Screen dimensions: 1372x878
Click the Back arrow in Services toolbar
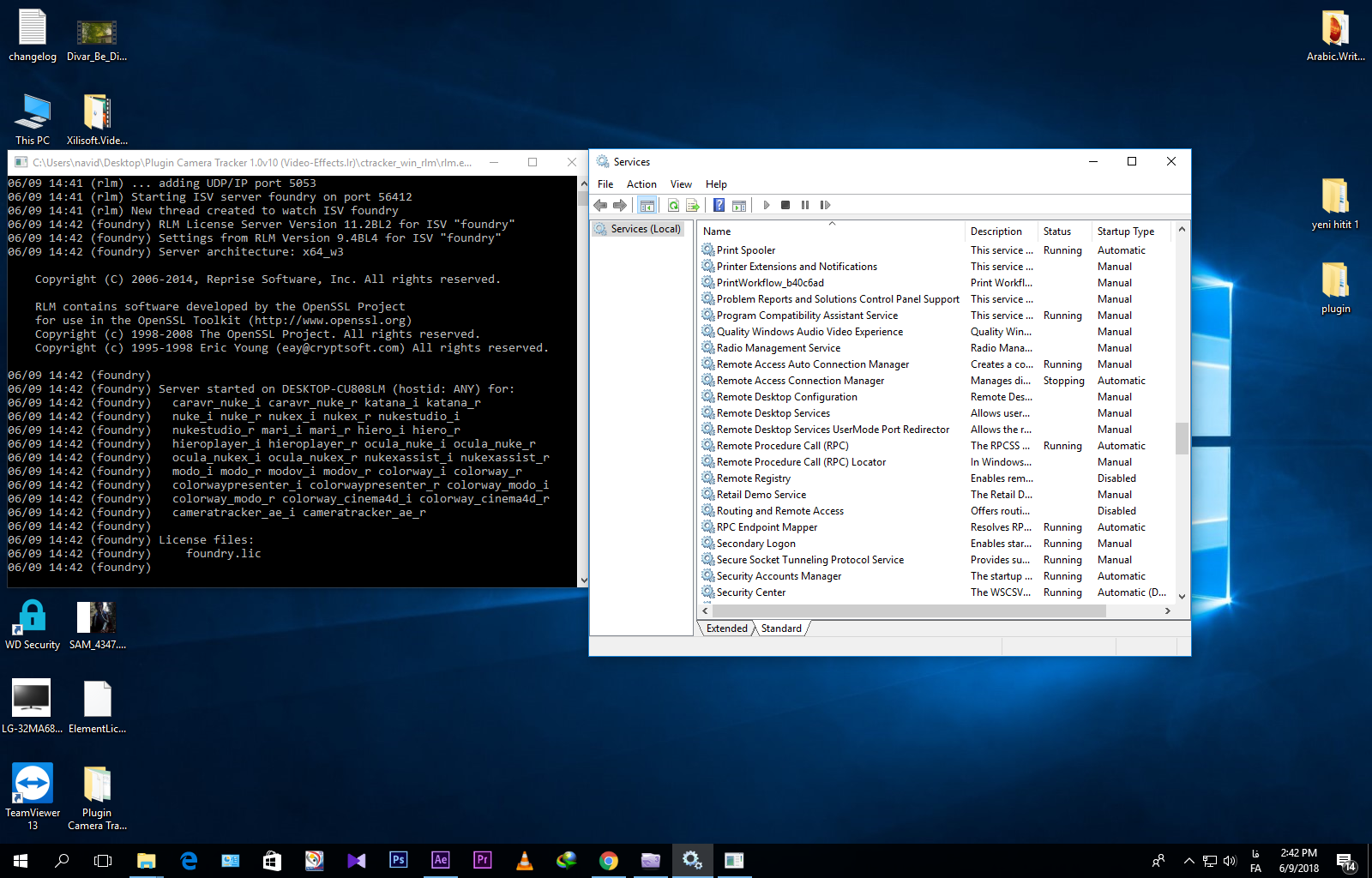(x=600, y=205)
